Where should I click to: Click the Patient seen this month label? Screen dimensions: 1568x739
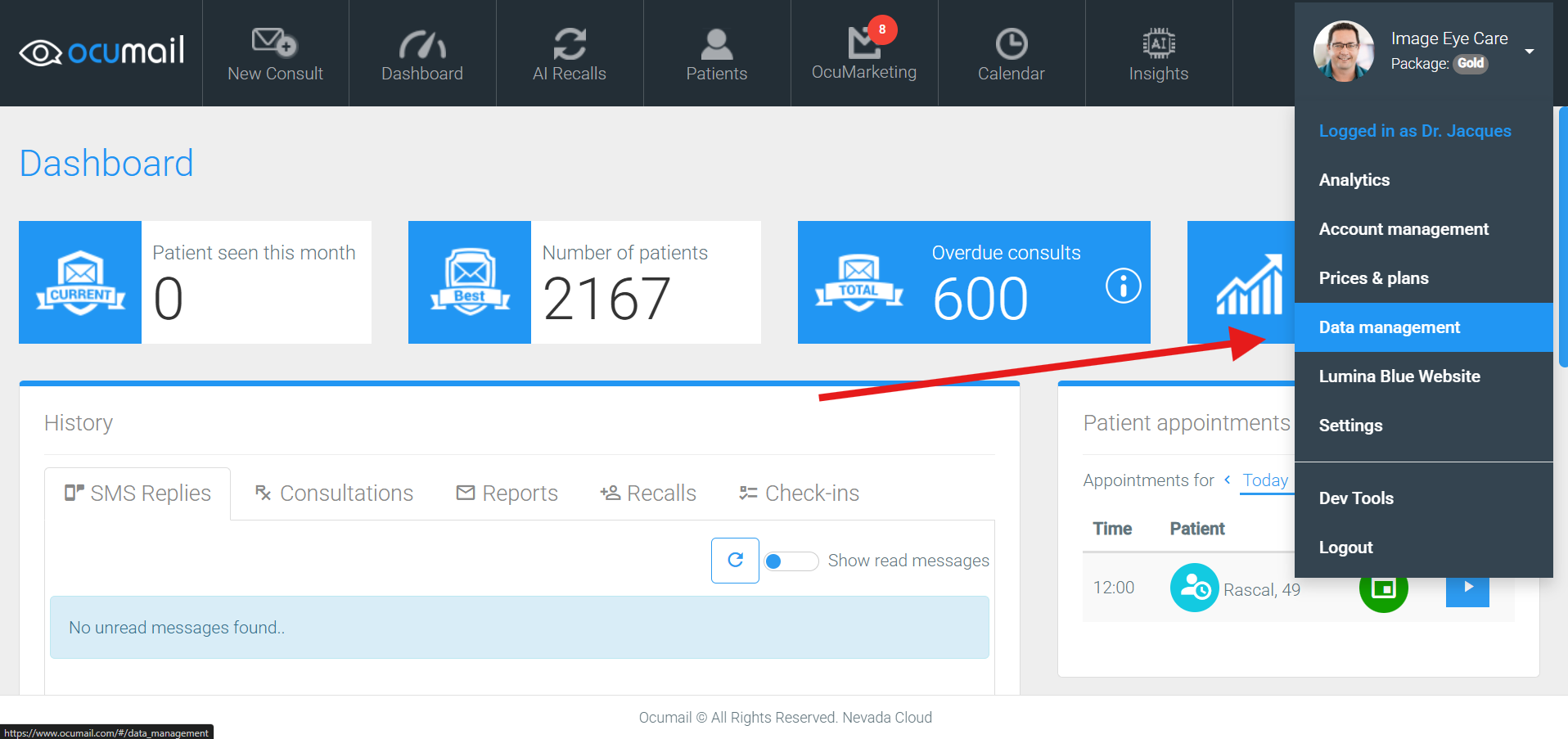pos(254,253)
